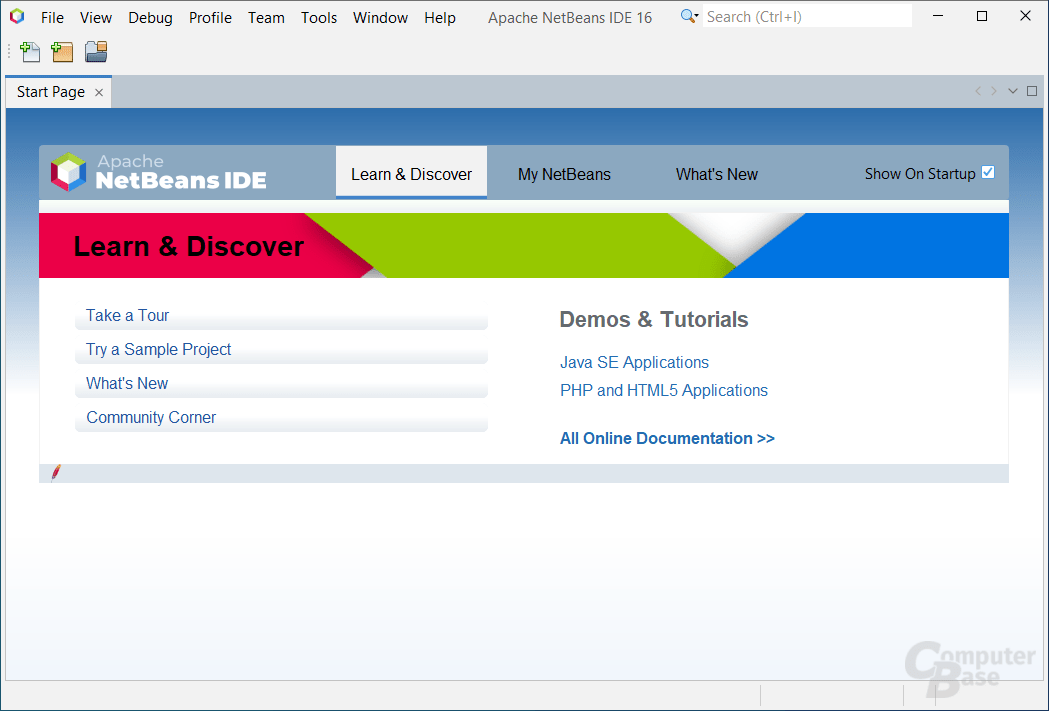Viewport: 1049px width, 711px height.
Task: Create a new project from the toolbar
Action: point(62,51)
